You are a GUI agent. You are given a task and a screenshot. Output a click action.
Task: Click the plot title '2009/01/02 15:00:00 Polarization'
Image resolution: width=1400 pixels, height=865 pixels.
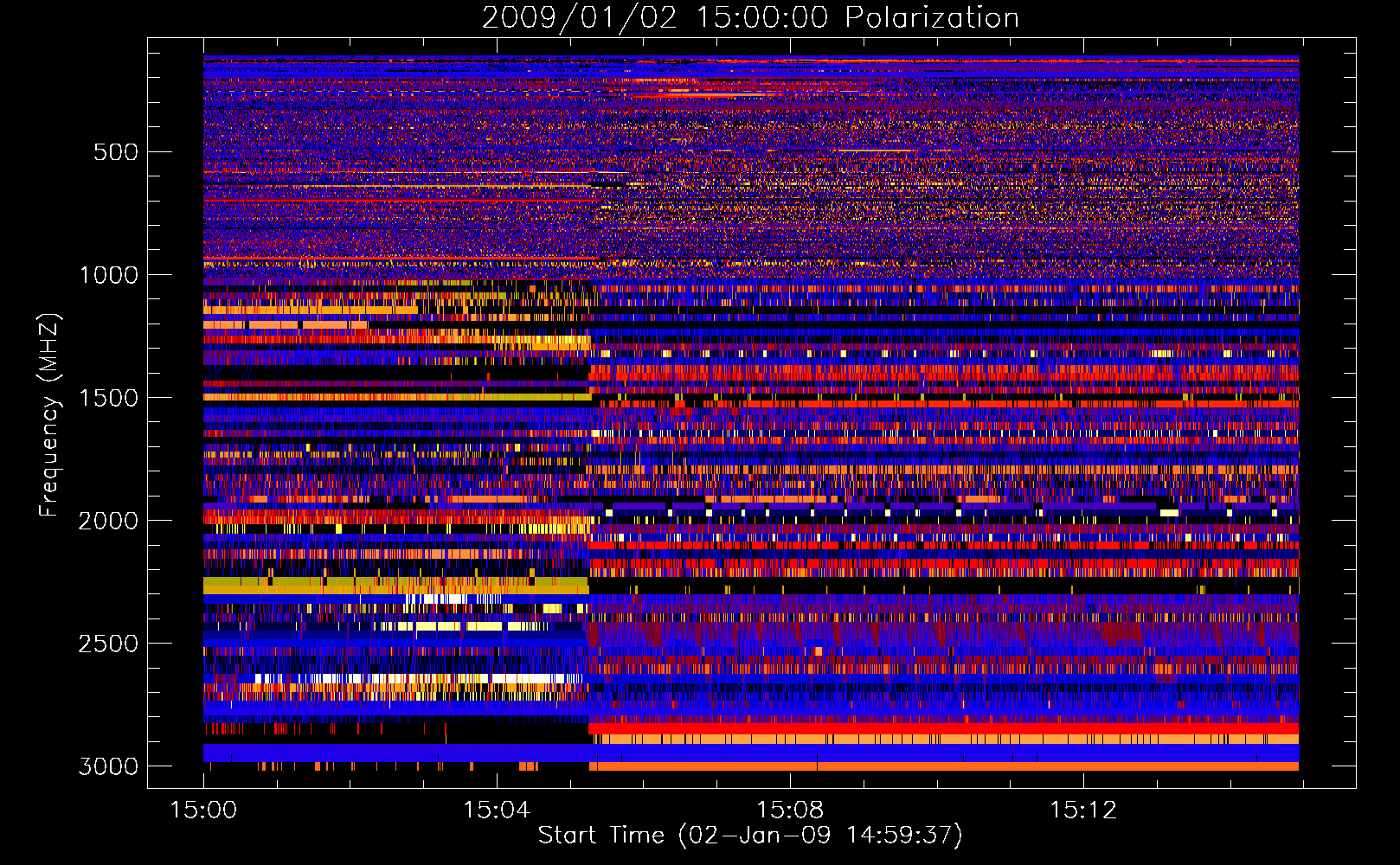pos(750,17)
